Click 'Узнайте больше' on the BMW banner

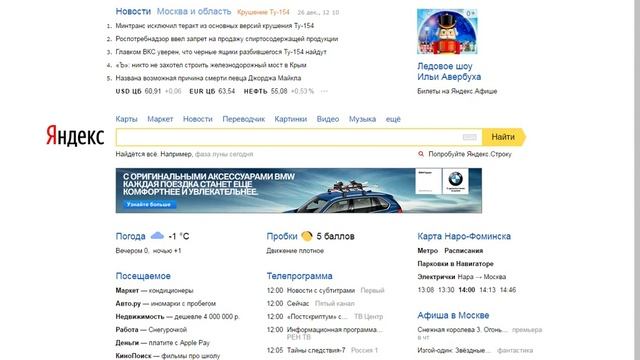pyautogui.click(x=149, y=204)
